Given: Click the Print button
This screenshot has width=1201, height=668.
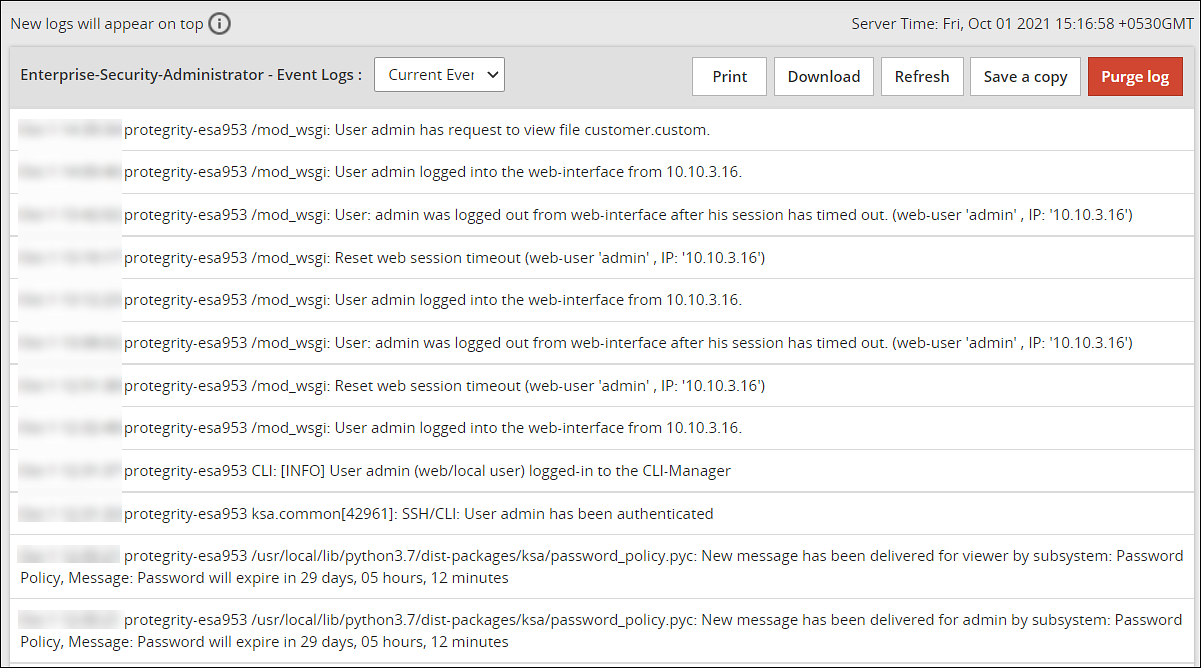Looking at the screenshot, I should click(729, 76).
